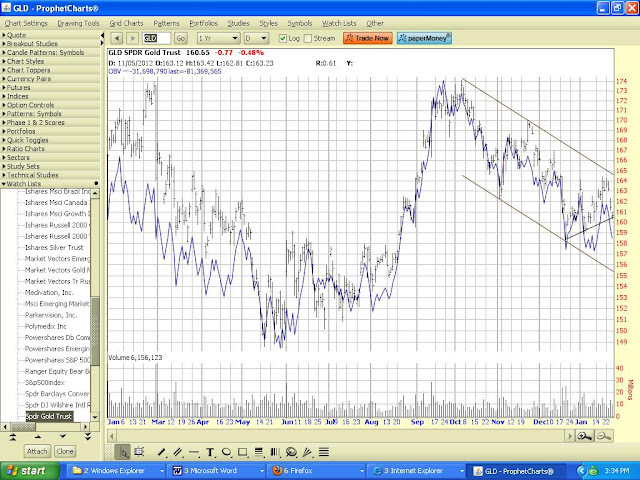Open the Chart Settings menu

(x=26, y=23)
